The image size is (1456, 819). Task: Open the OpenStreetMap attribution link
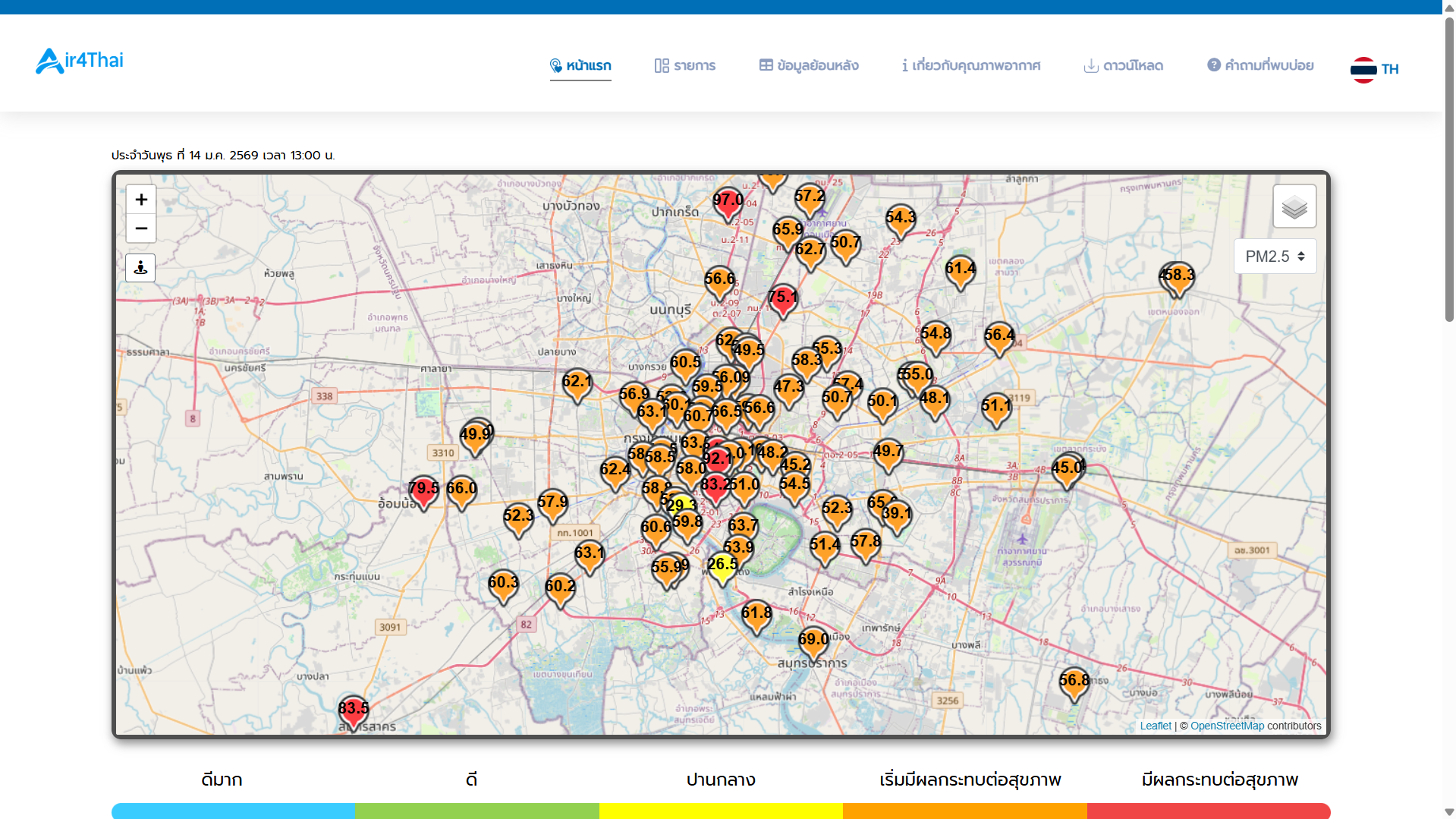pos(1227,726)
